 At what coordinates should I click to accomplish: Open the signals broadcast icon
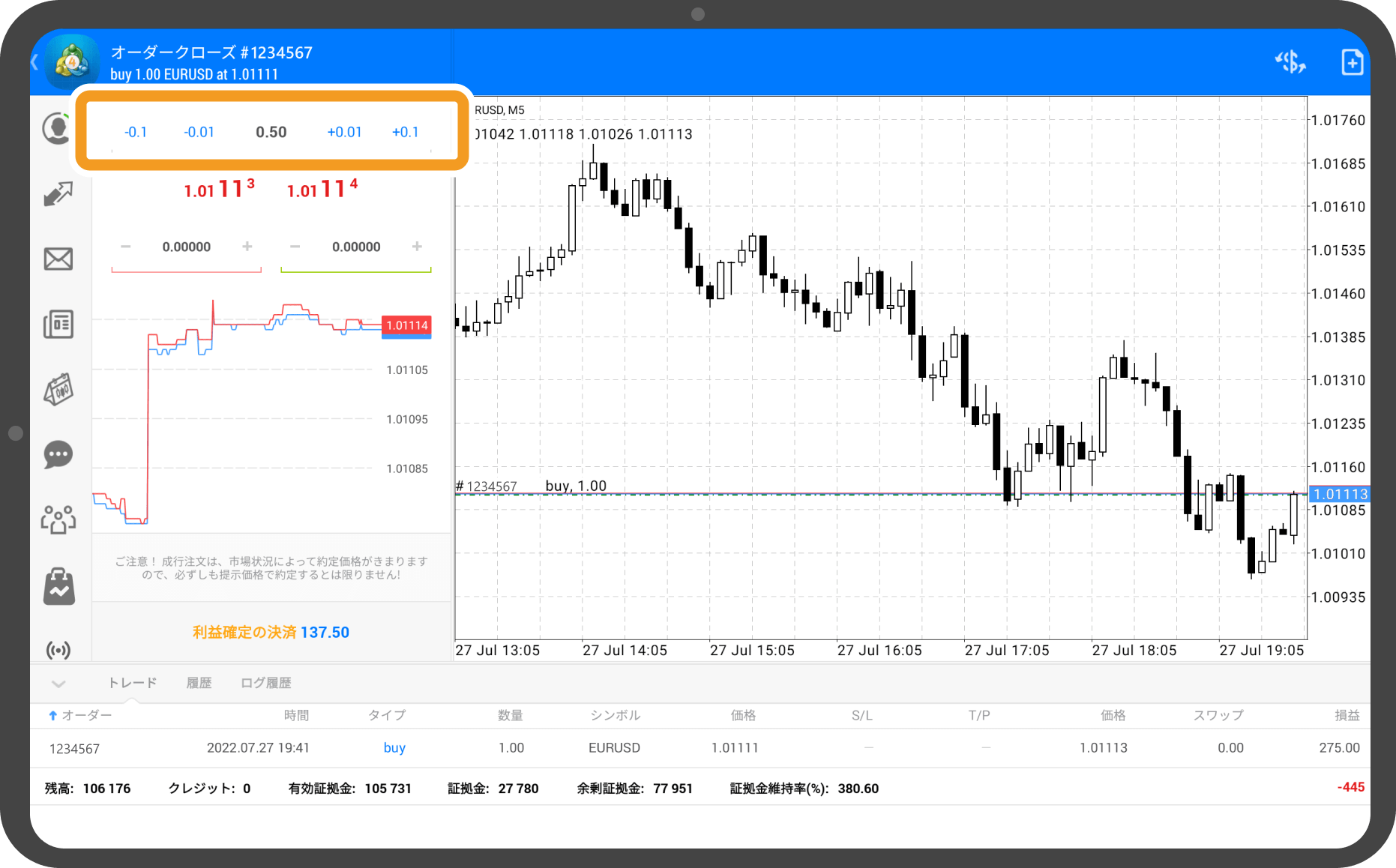pyautogui.click(x=58, y=649)
